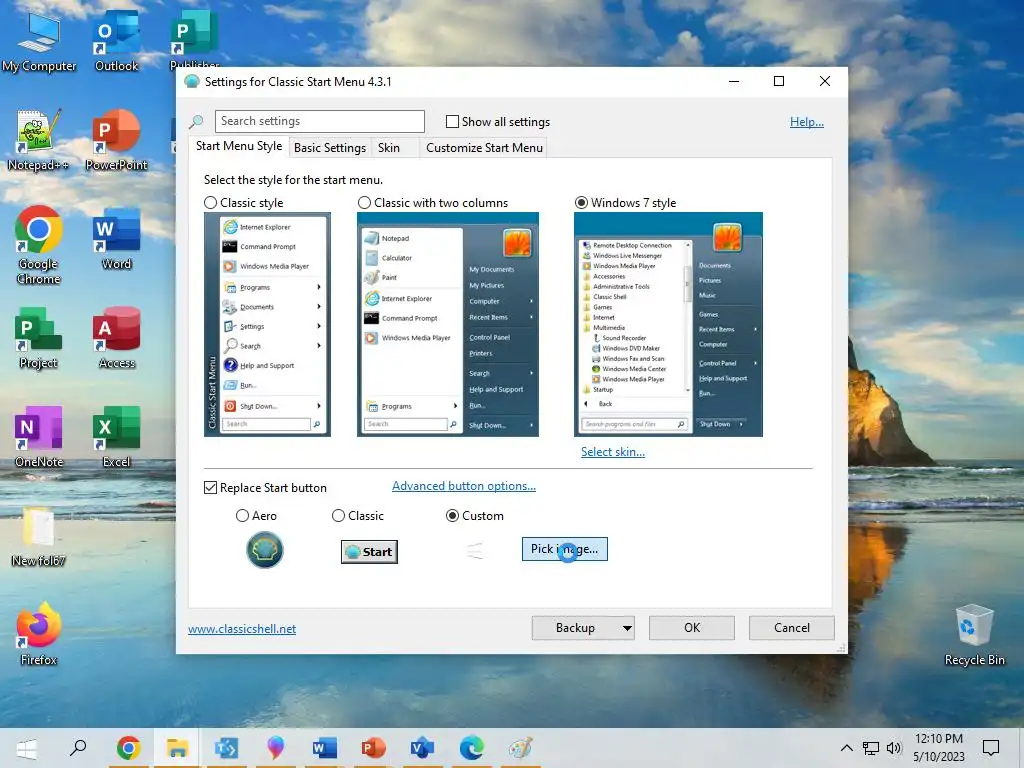Open the notification center icon
Image resolution: width=1024 pixels, height=768 pixels.
click(x=991, y=748)
